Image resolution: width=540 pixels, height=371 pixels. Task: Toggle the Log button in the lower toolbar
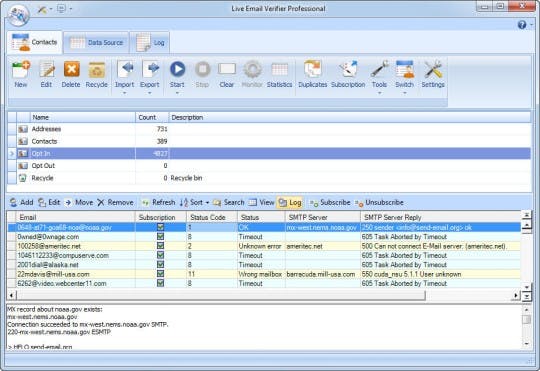point(290,203)
